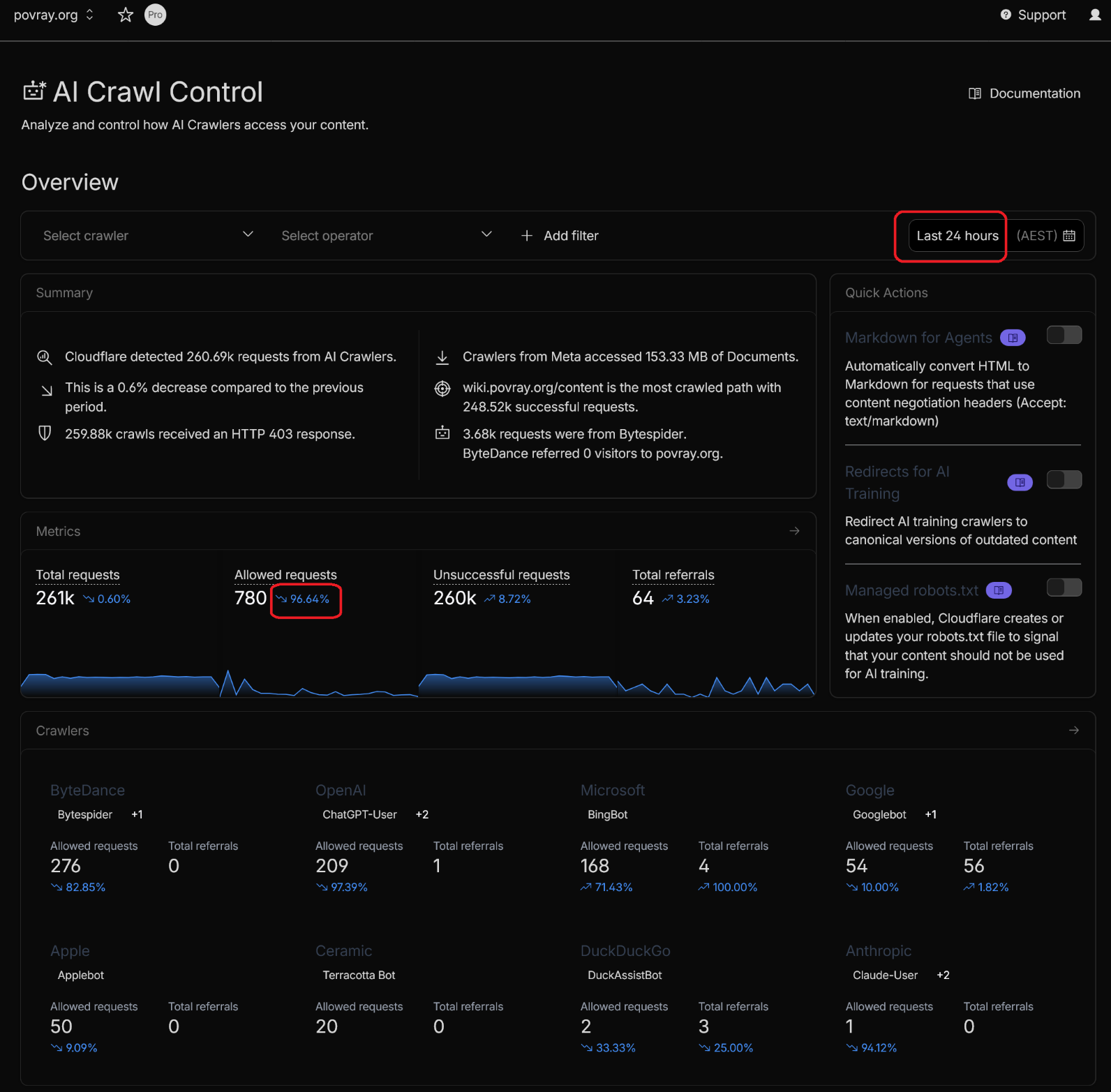The width and height of the screenshot is (1111, 1092).
Task: Open the calendar date picker icon
Action: tap(1068, 236)
